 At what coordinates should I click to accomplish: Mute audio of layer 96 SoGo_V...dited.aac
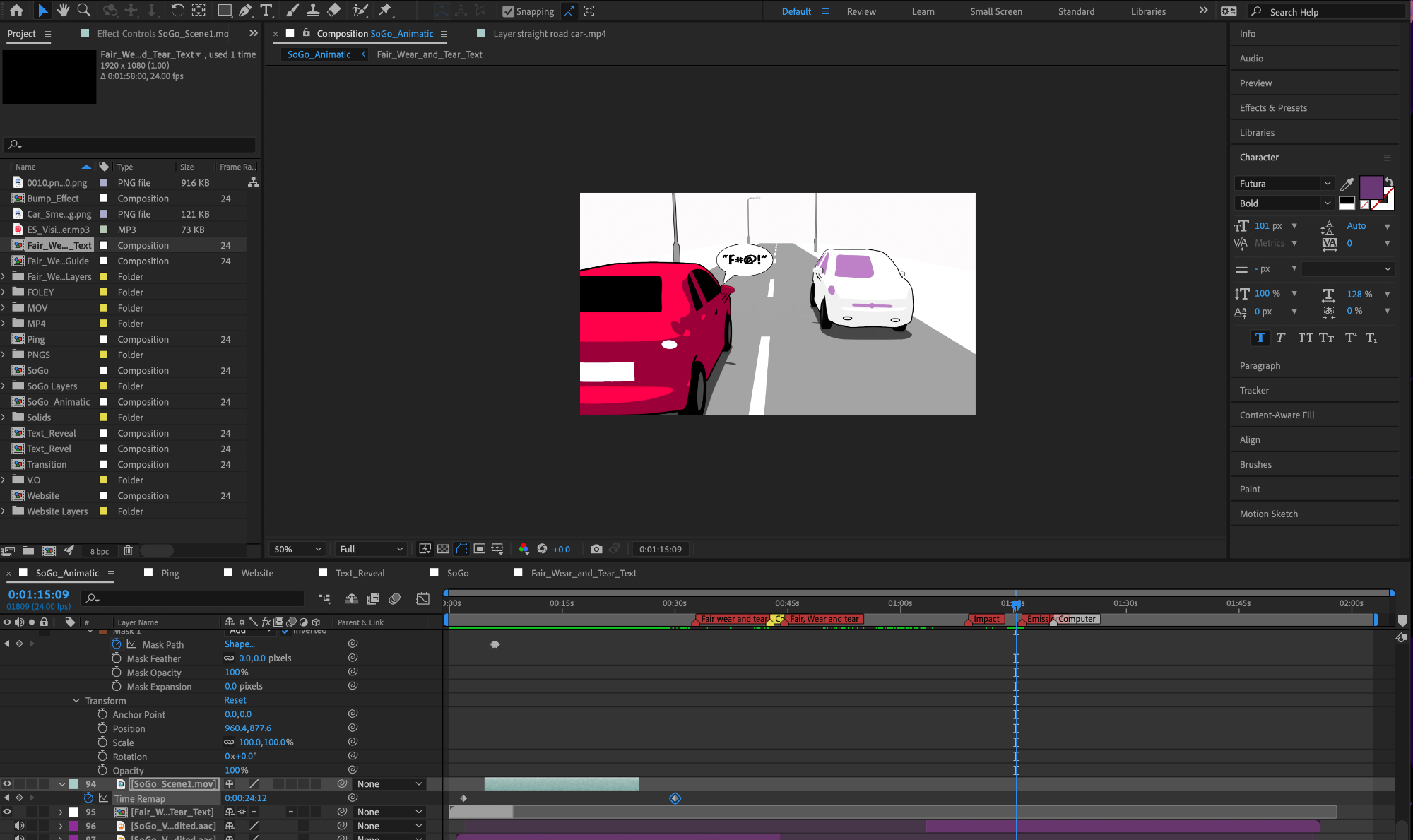click(x=19, y=826)
